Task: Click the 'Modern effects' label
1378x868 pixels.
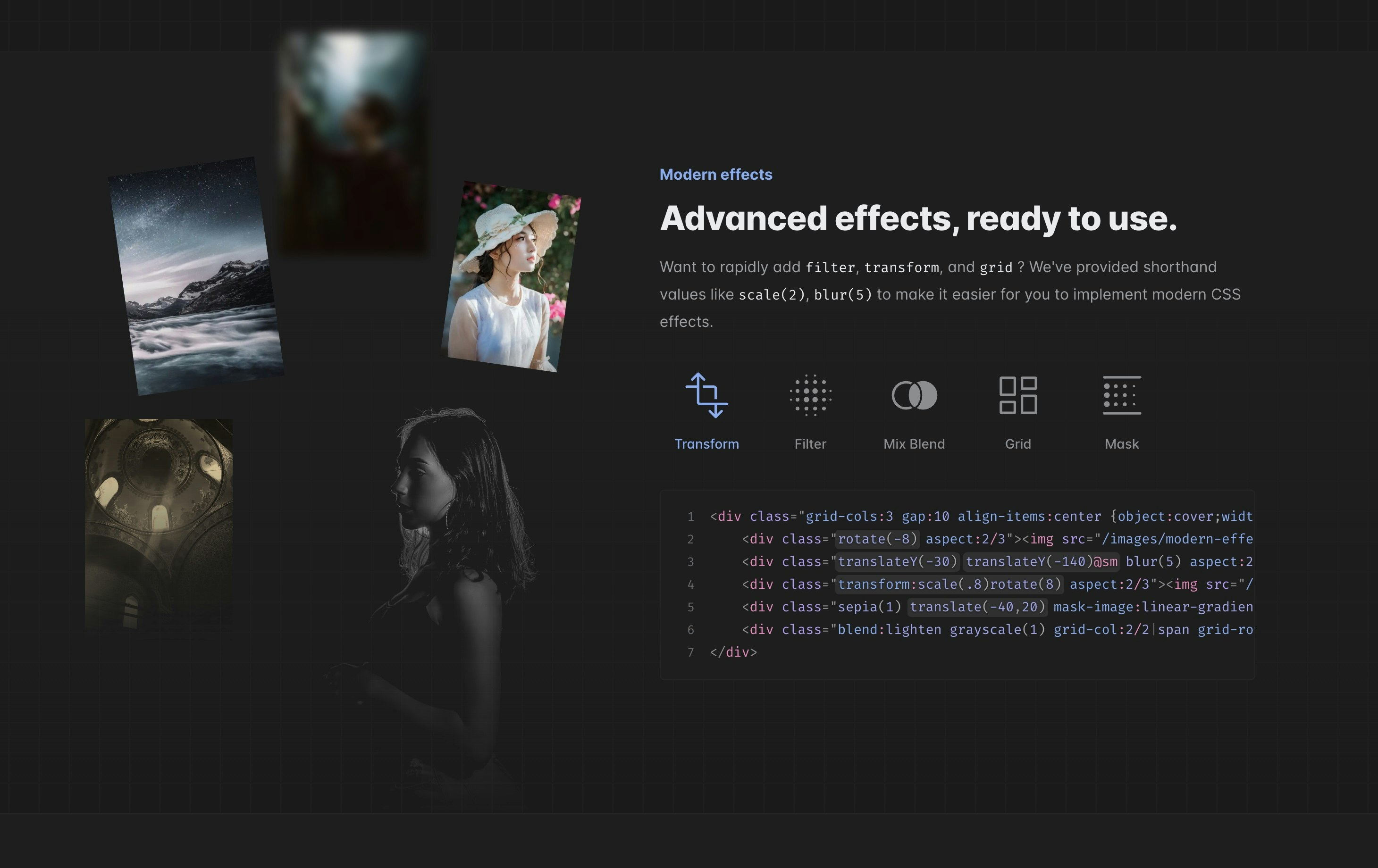Action: click(716, 175)
